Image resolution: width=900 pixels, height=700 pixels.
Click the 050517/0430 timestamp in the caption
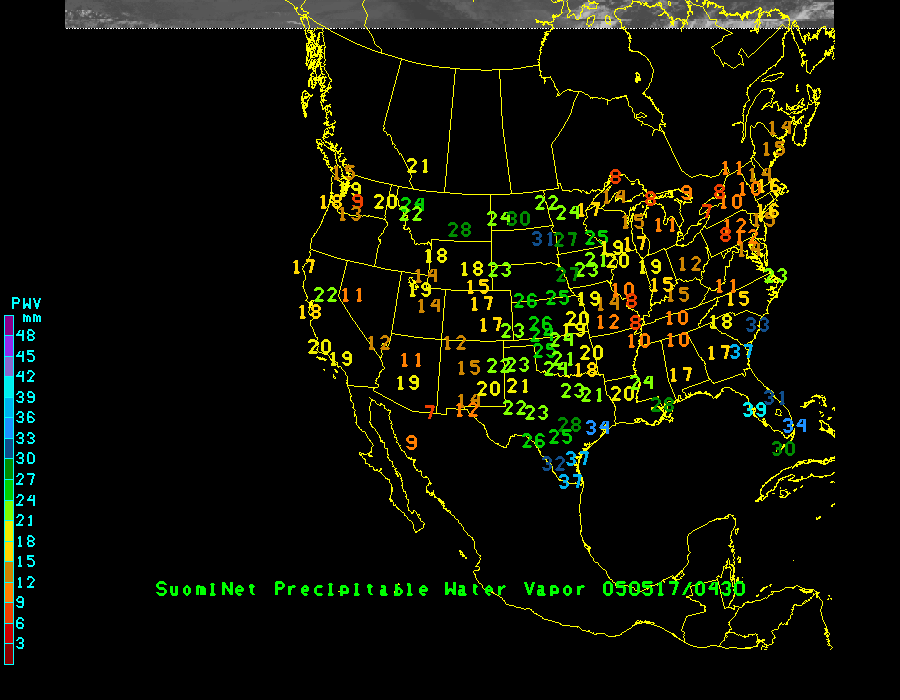coord(673,589)
